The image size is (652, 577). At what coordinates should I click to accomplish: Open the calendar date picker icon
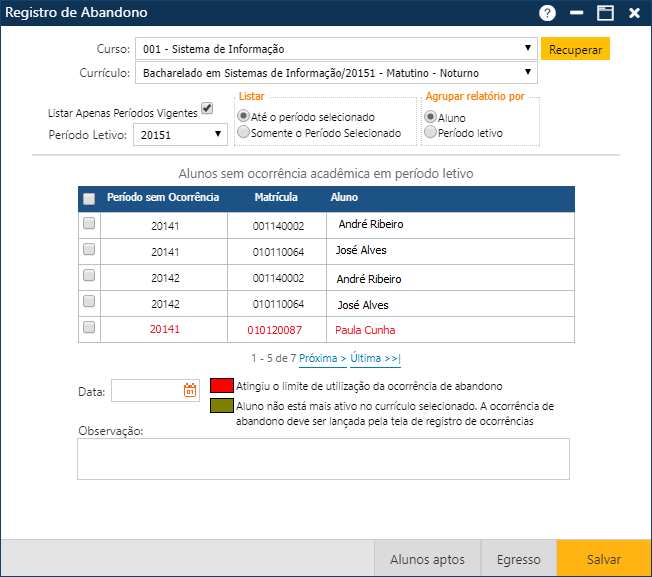tap(190, 391)
